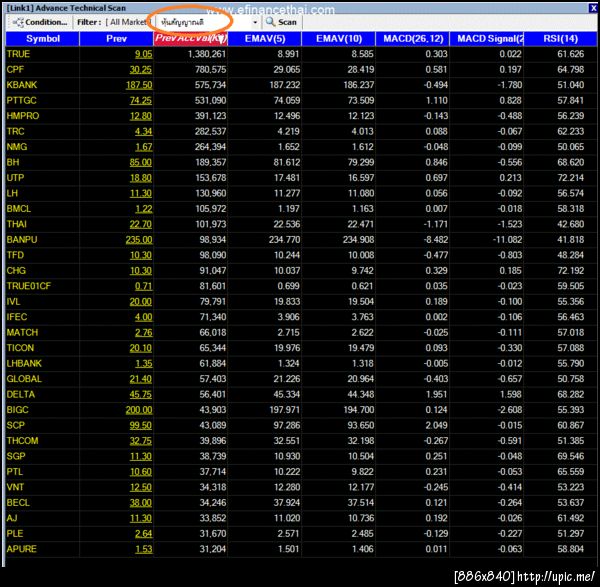Select the BIGC symbol
Image resolution: width=600 pixels, height=587 pixels.
(x=18, y=410)
